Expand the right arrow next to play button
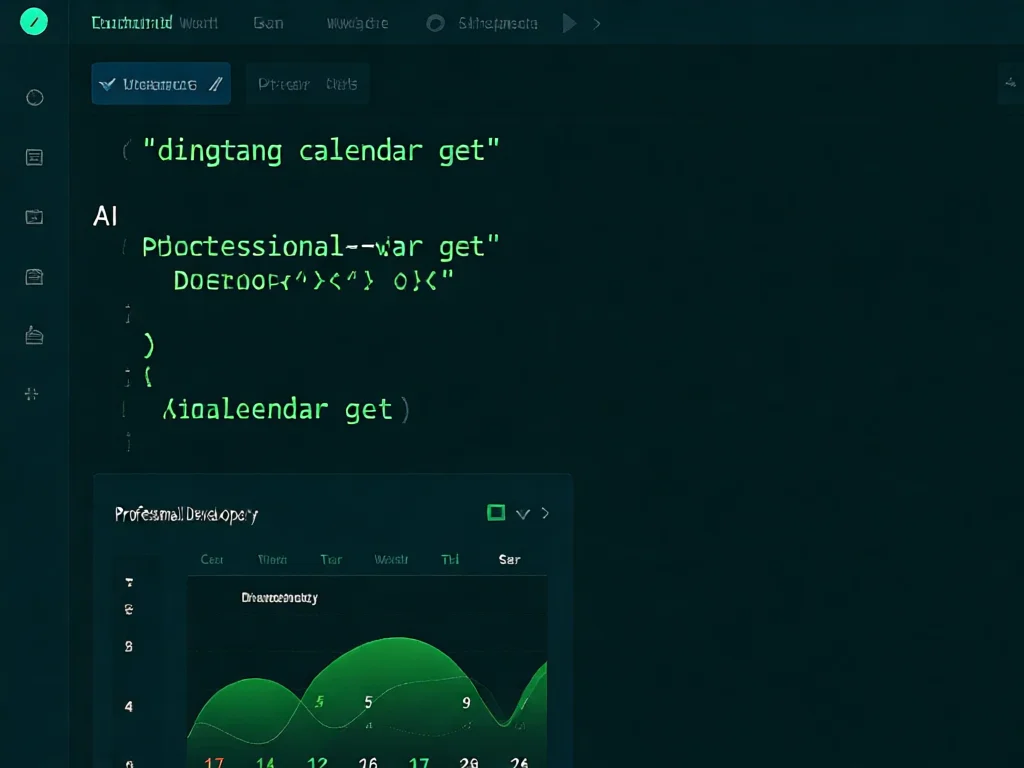1024x768 pixels. pyautogui.click(x=597, y=23)
